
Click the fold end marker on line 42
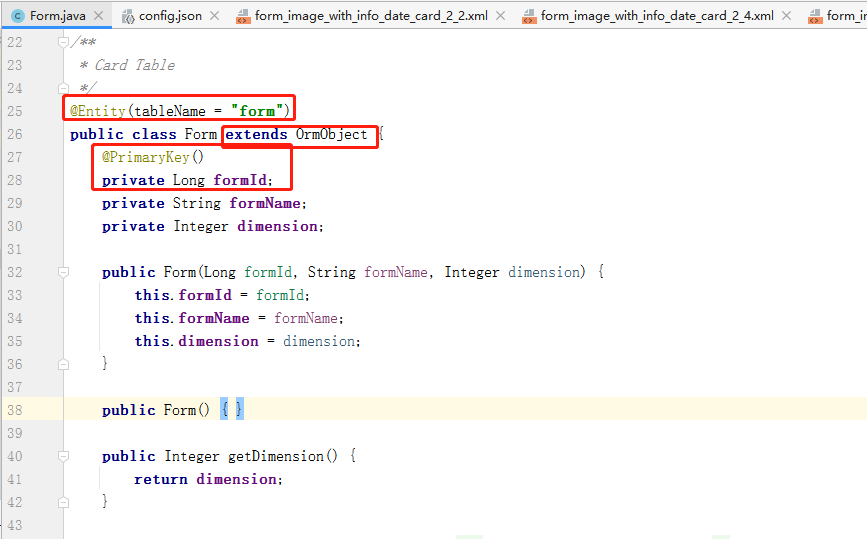pos(64,502)
